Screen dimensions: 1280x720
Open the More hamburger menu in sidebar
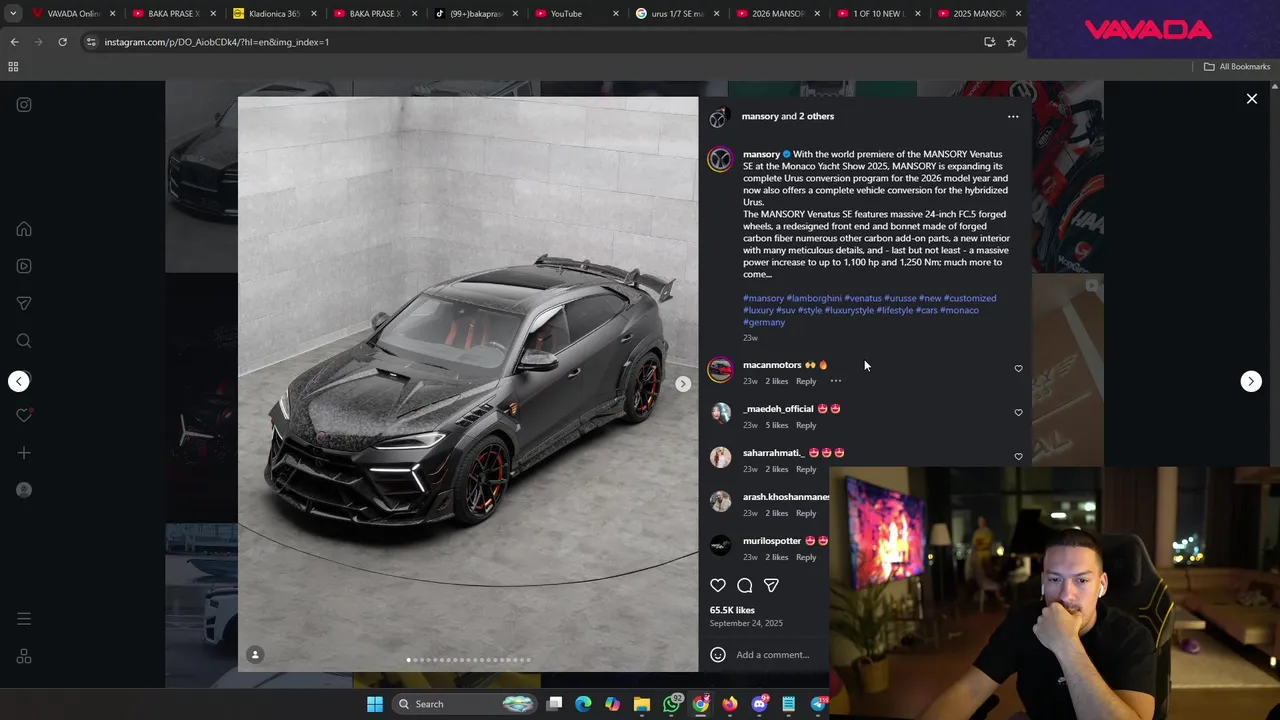click(24, 619)
